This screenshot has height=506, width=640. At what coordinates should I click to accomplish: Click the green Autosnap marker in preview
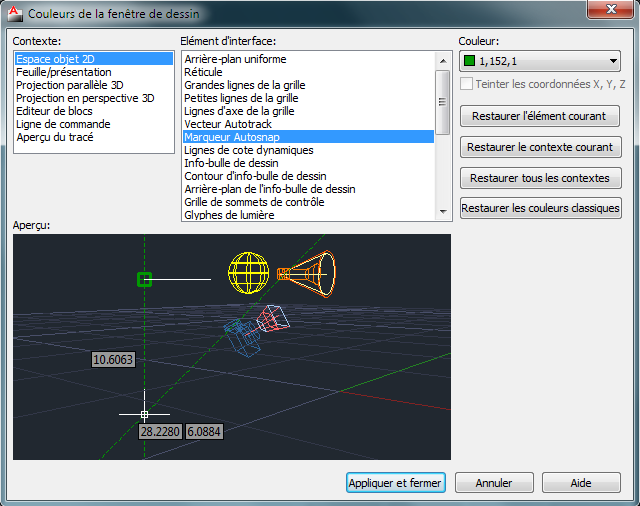144,279
